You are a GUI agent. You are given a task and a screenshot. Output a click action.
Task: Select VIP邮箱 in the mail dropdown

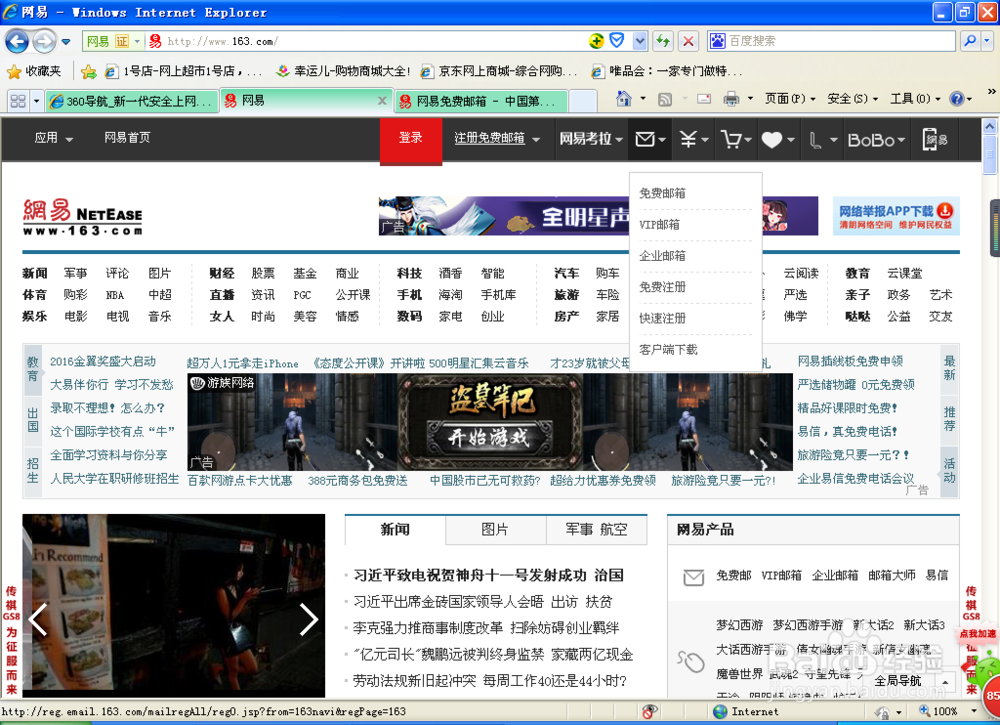tap(659, 224)
